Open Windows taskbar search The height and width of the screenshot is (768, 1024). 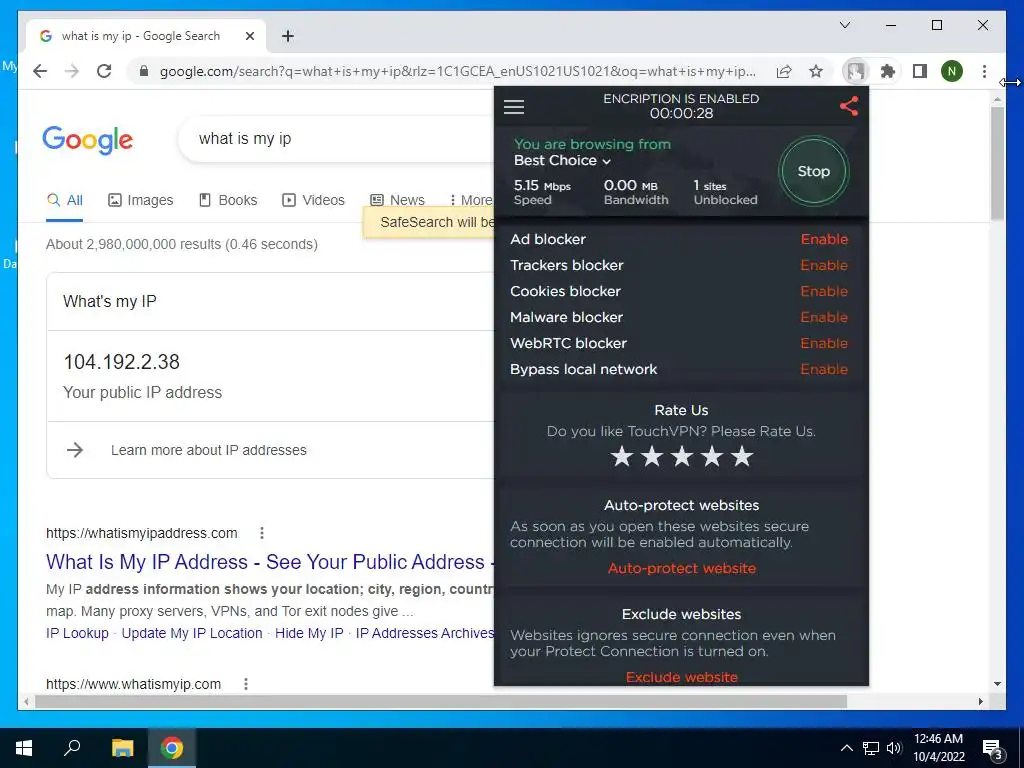[x=72, y=748]
